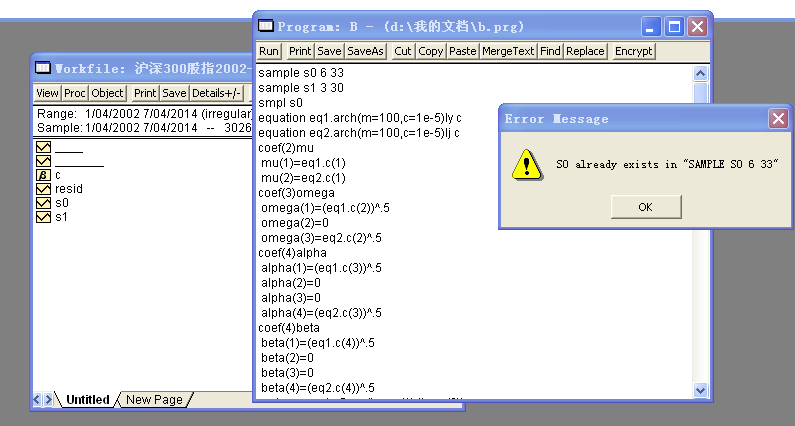Click line 'smpl s0' in program

pos(280,103)
